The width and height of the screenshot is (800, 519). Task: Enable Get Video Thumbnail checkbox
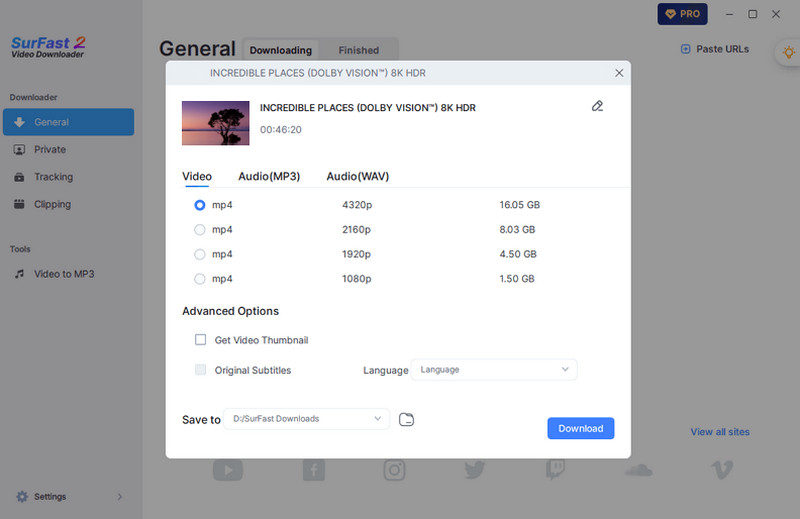pos(201,340)
